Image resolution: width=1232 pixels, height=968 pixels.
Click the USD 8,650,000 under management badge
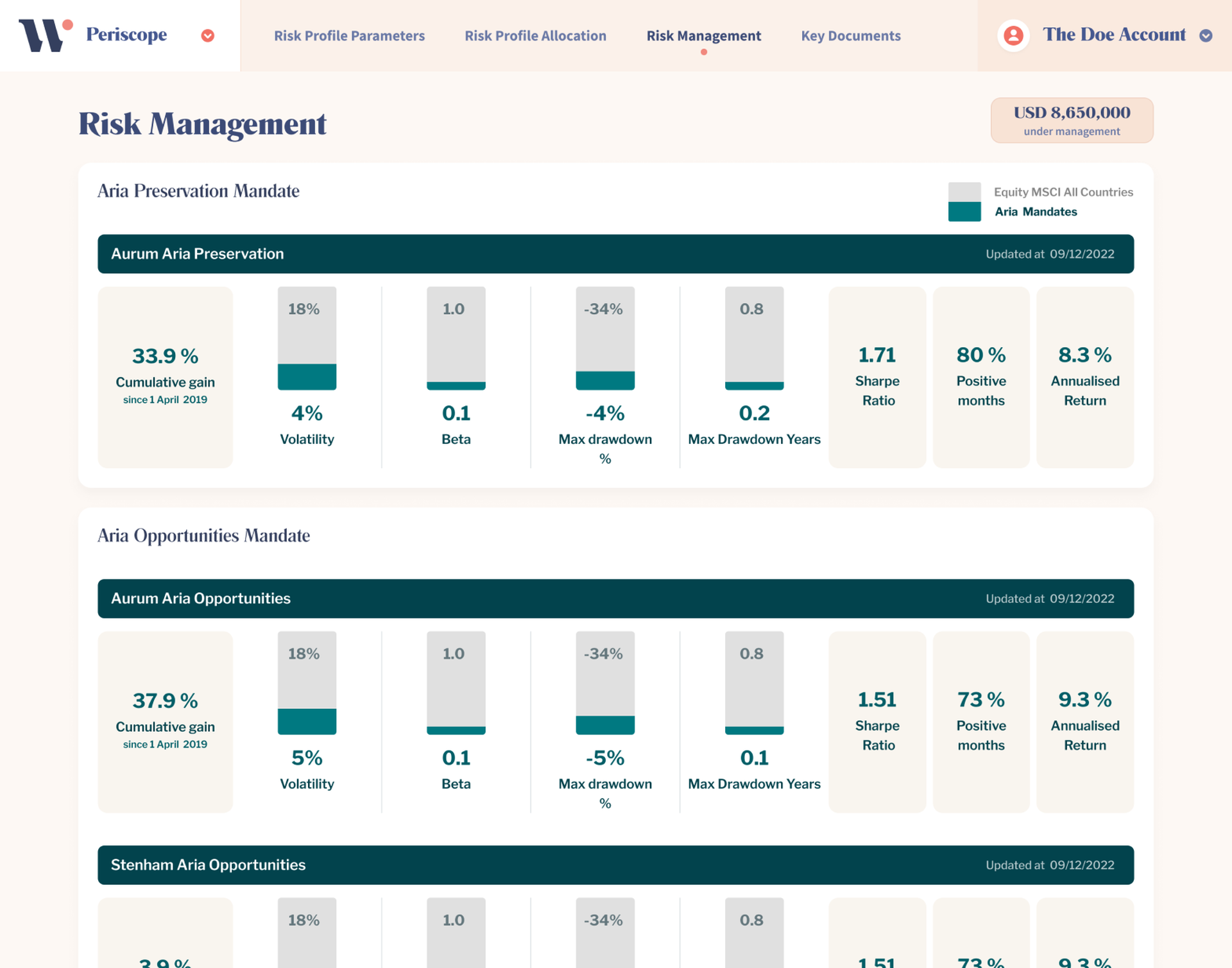click(x=1072, y=120)
